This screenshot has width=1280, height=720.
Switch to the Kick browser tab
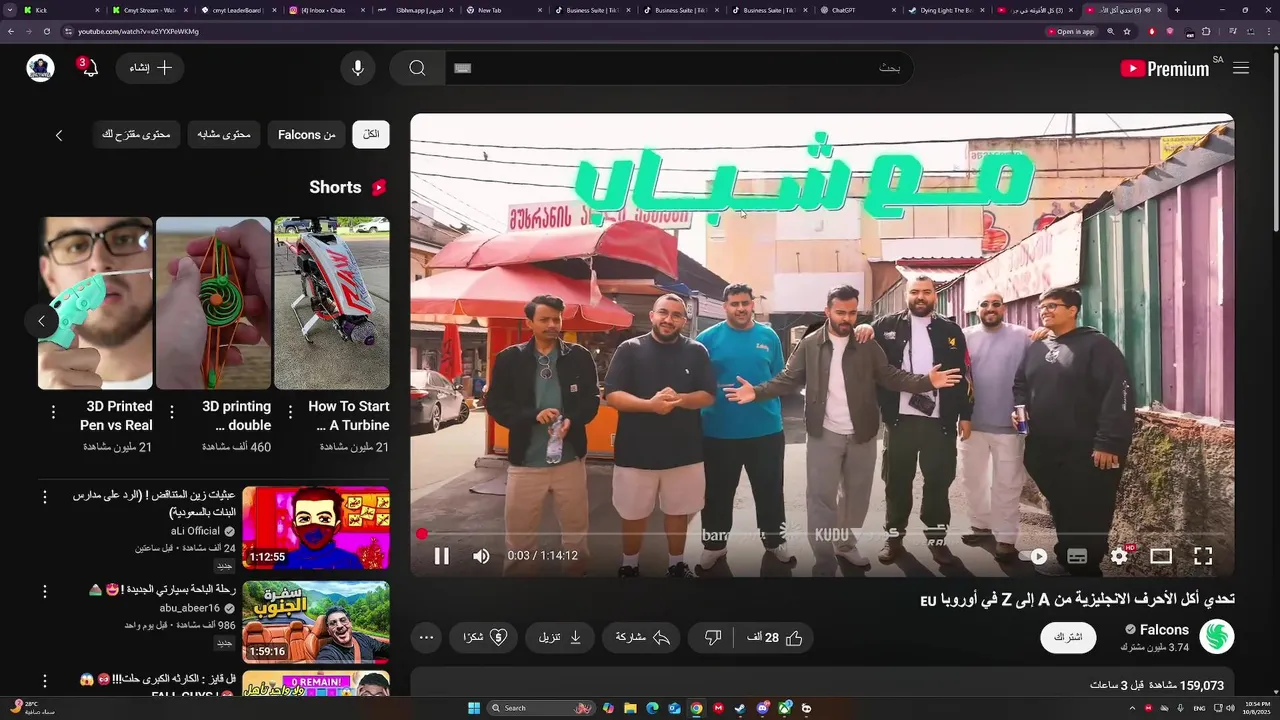click(x=62, y=10)
